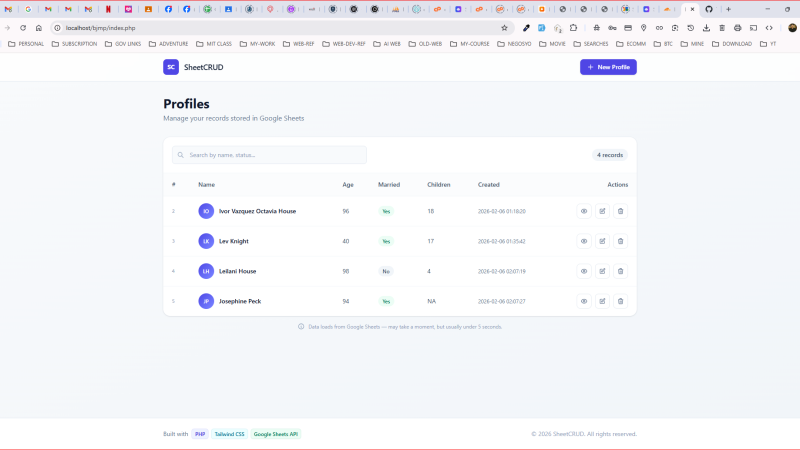Edit the Lev Knight record
Viewport: 800px width, 450px height.
tap(602, 241)
